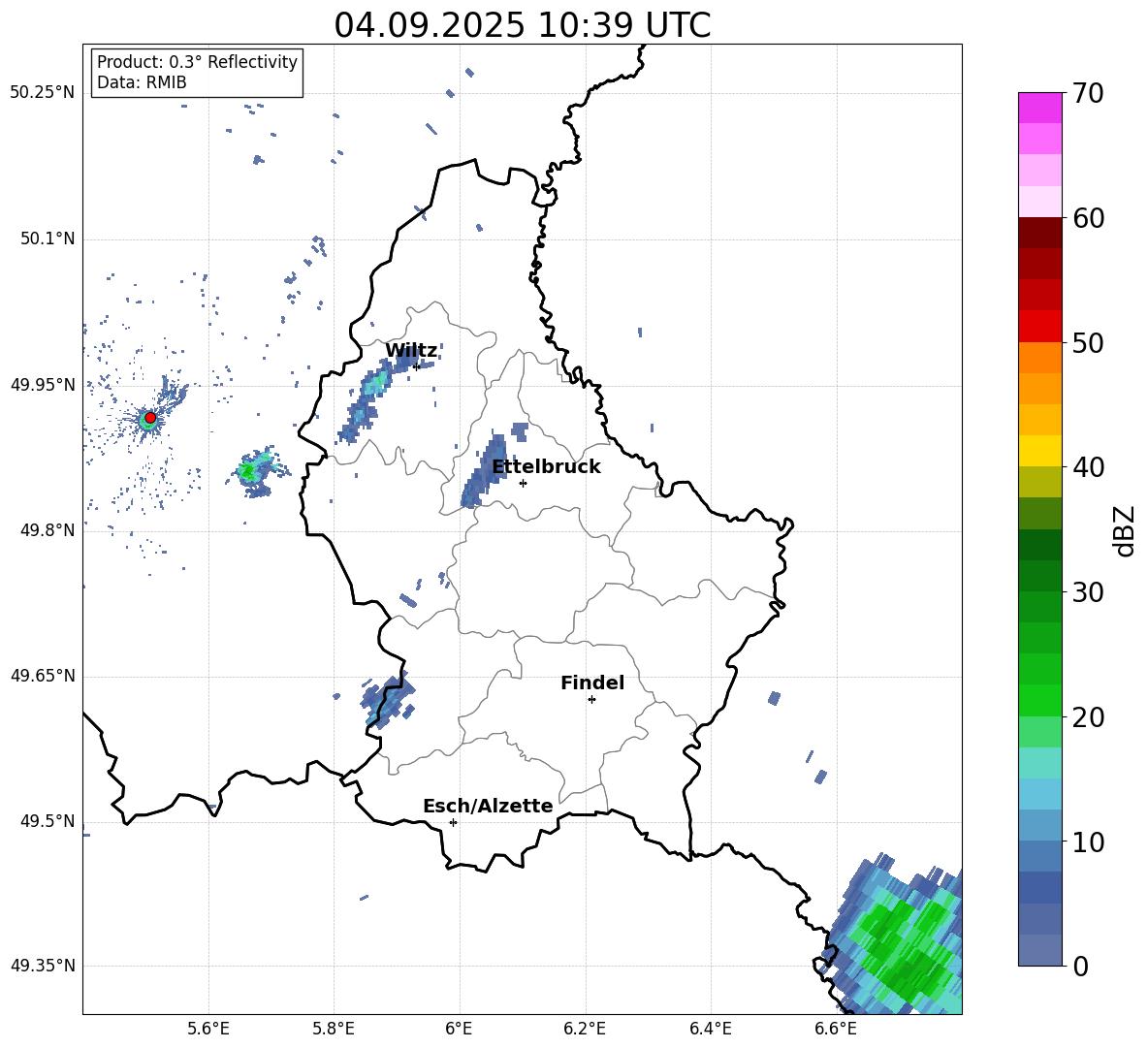
Task: Click the colorbar tick value 0
Action: pyautogui.click(x=1080, y=967)
